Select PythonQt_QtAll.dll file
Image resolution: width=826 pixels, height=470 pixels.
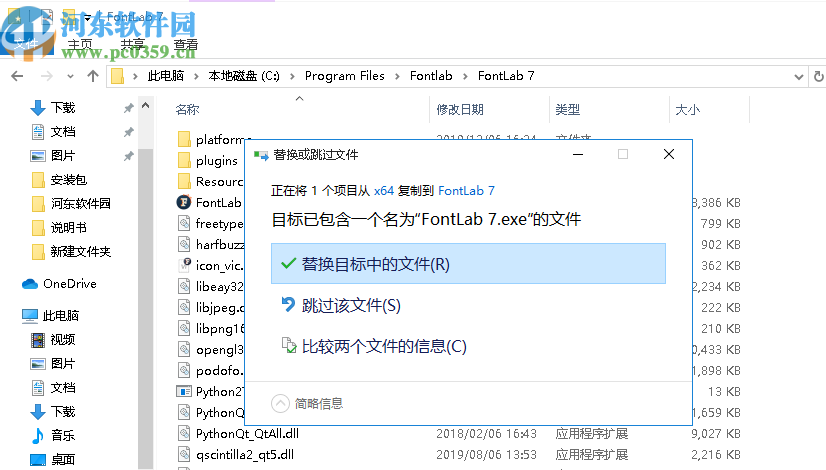(x=247, y=434)
